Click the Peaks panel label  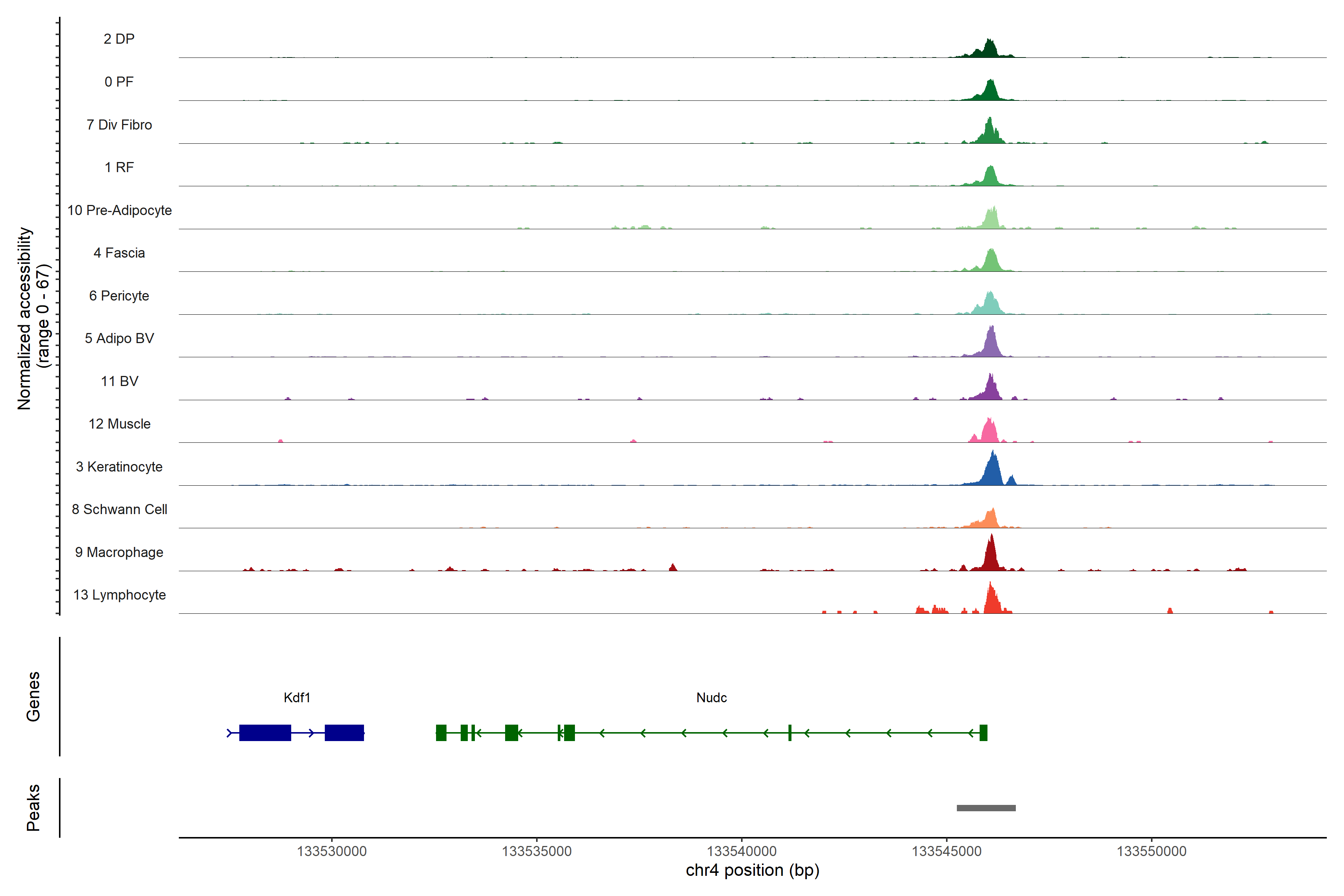(x=33, y=807)
